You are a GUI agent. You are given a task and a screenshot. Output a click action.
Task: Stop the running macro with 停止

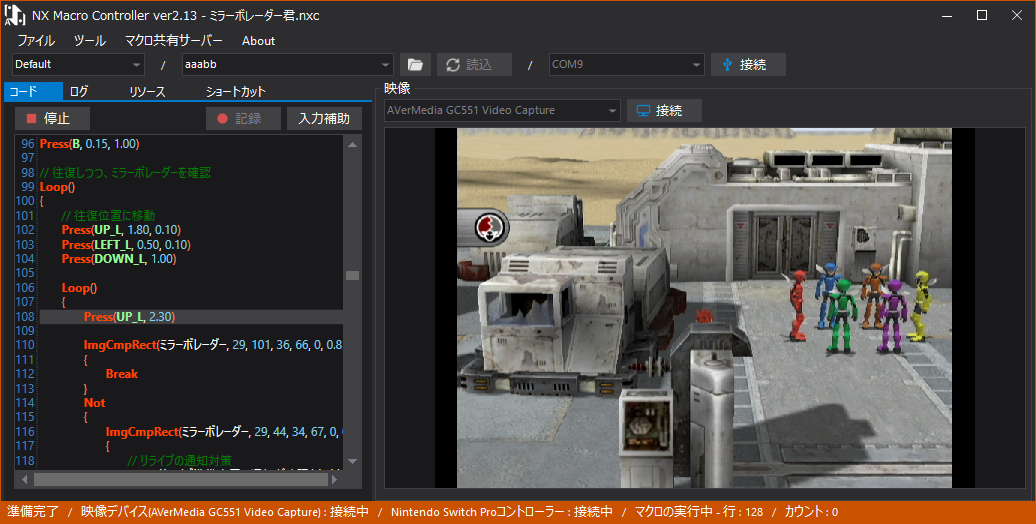coord(52,118)
